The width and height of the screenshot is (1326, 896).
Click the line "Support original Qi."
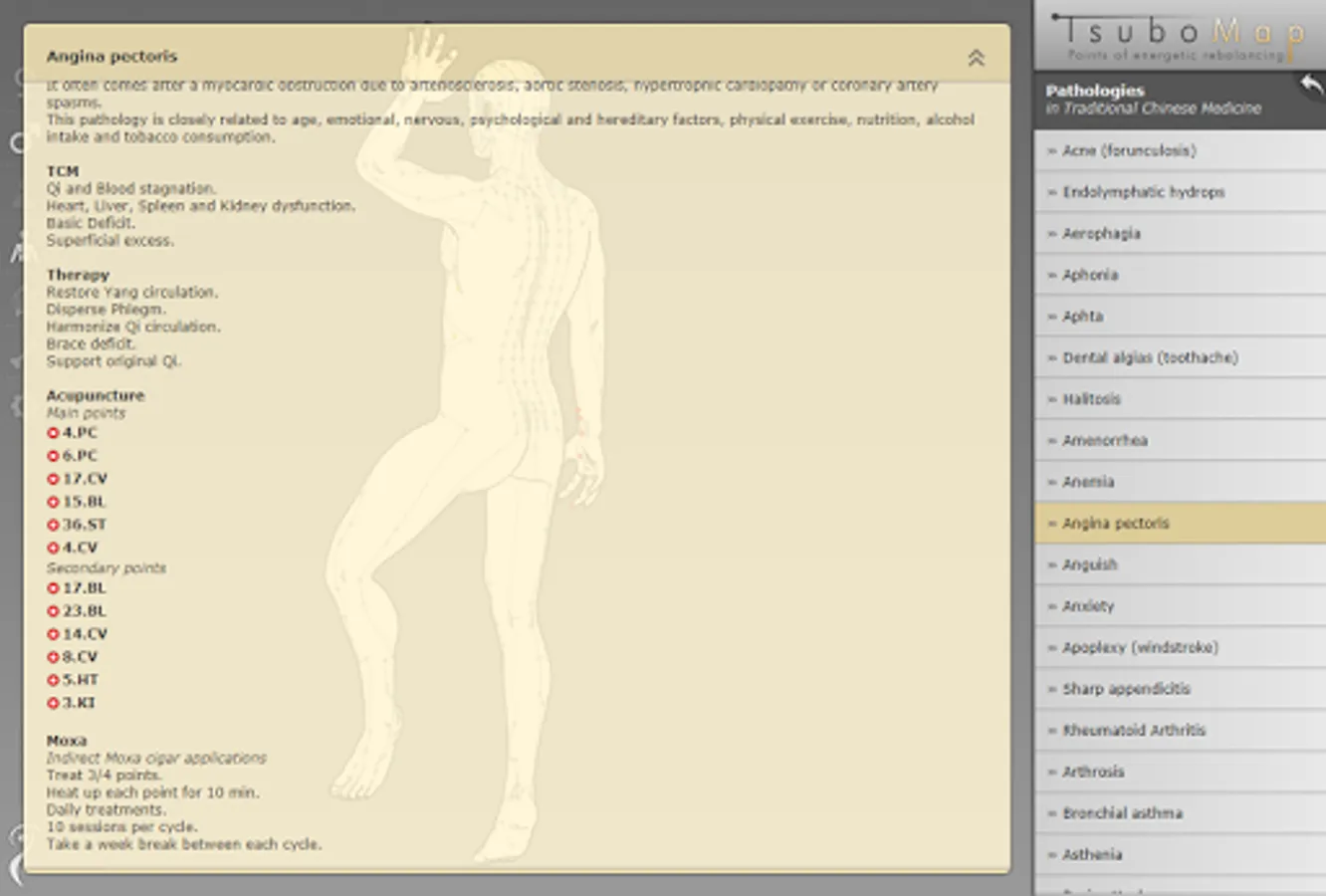113,361
